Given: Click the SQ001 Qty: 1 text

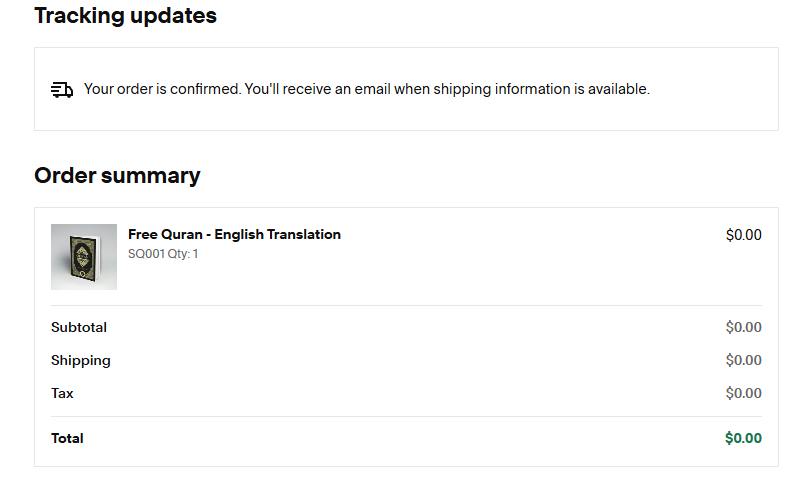Looking at the screenshot, I should 163,254.
